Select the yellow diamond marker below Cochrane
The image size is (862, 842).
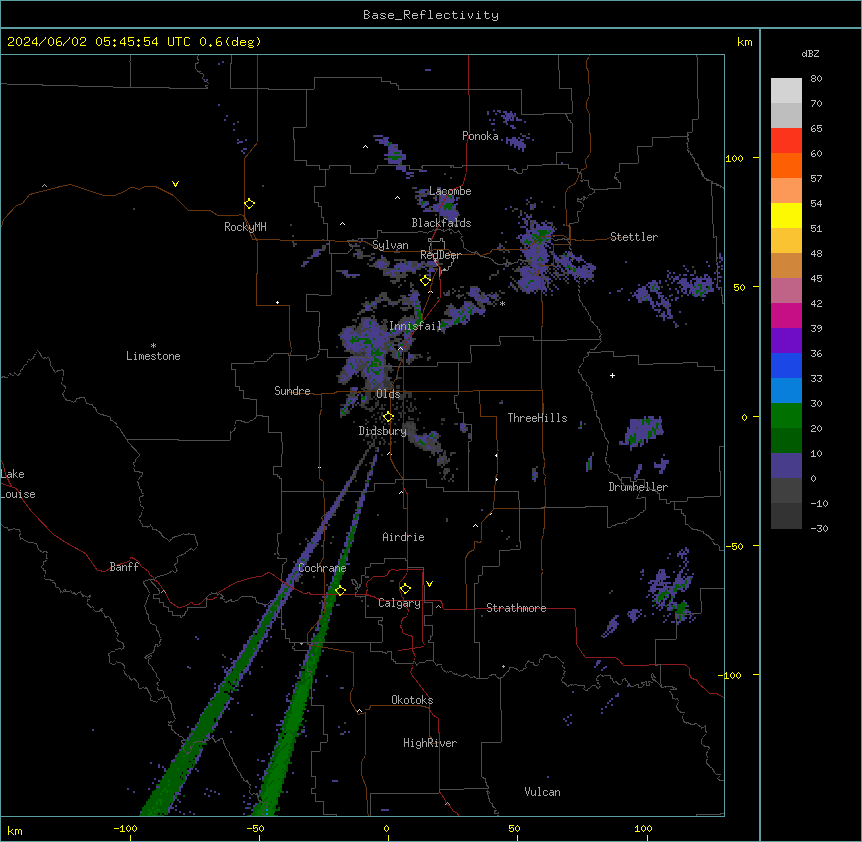coord(341,591)
